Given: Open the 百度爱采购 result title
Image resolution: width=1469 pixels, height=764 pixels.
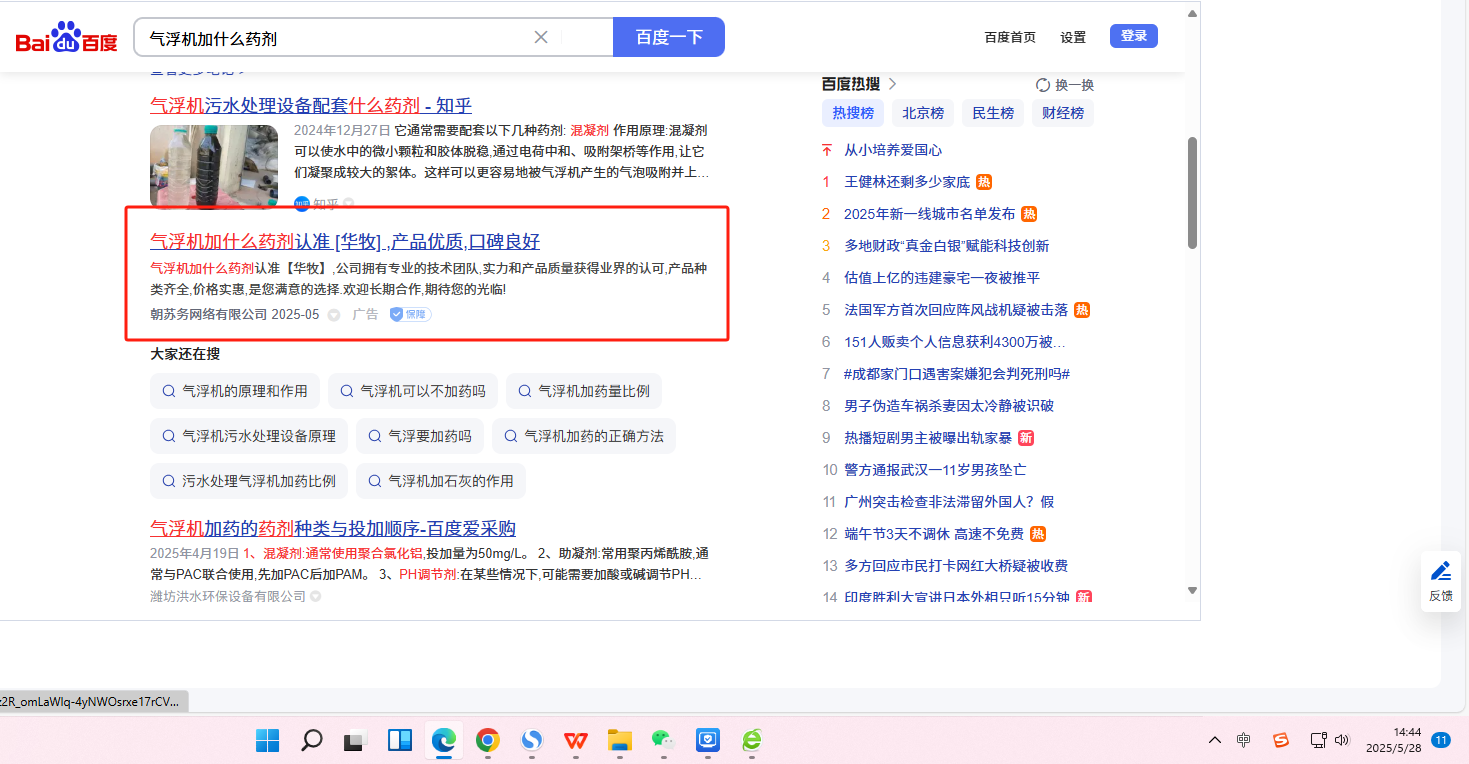Looking at the screenshot, I should [x=333, y=528].
